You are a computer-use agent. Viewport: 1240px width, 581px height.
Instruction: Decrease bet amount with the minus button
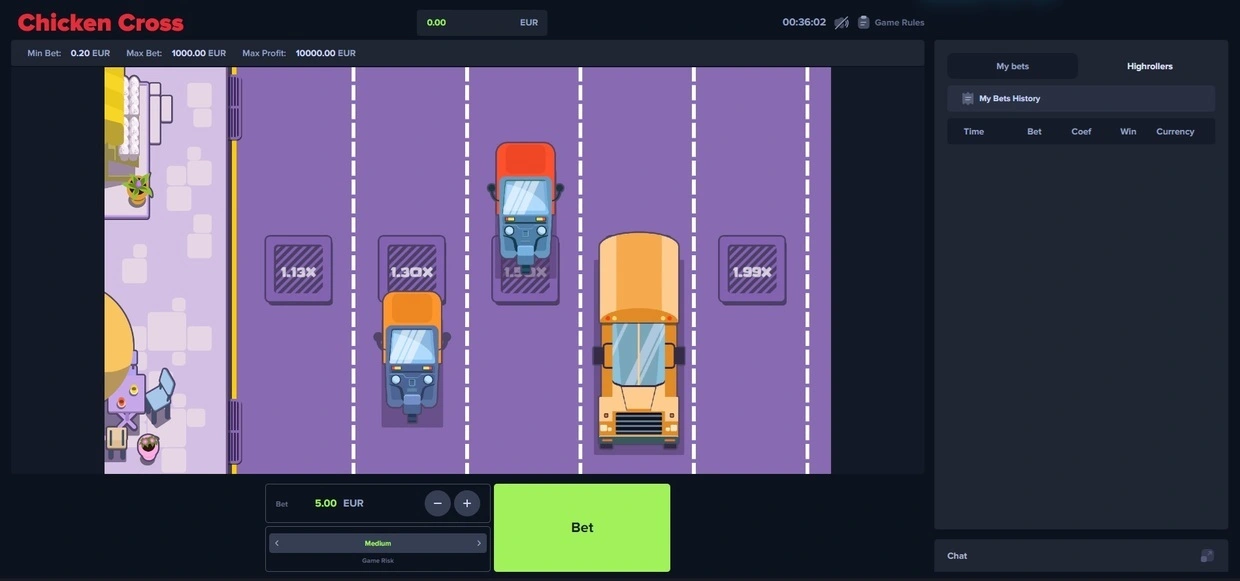[437, 503]
